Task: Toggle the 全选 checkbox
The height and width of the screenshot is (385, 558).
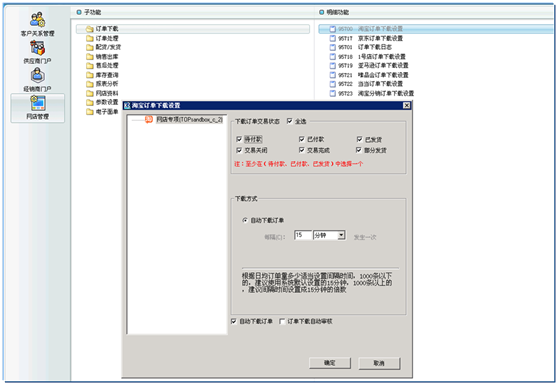Action: click(290, 121)
